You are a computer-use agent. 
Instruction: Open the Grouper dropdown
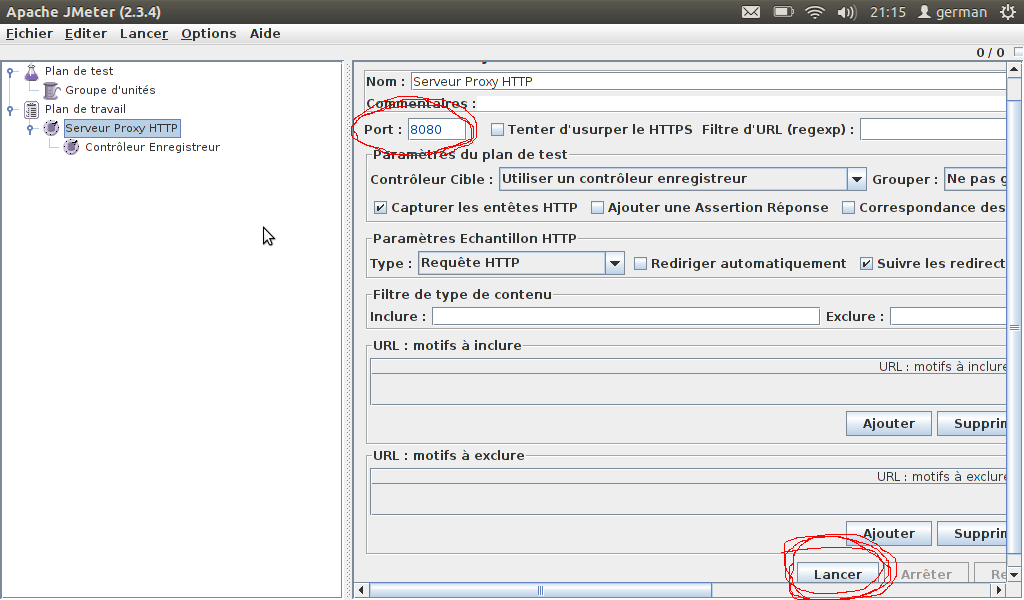point(975,179)
